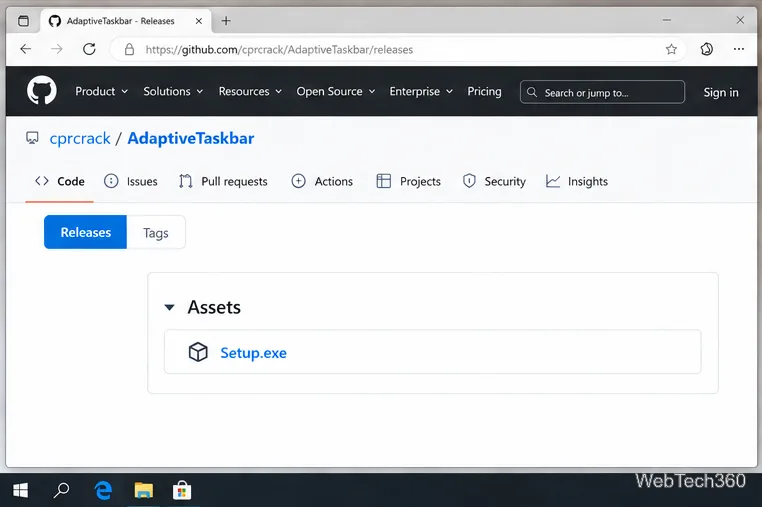The image size is (762, 507).
Task: Open the Security tab
Action: pos(494,181)
